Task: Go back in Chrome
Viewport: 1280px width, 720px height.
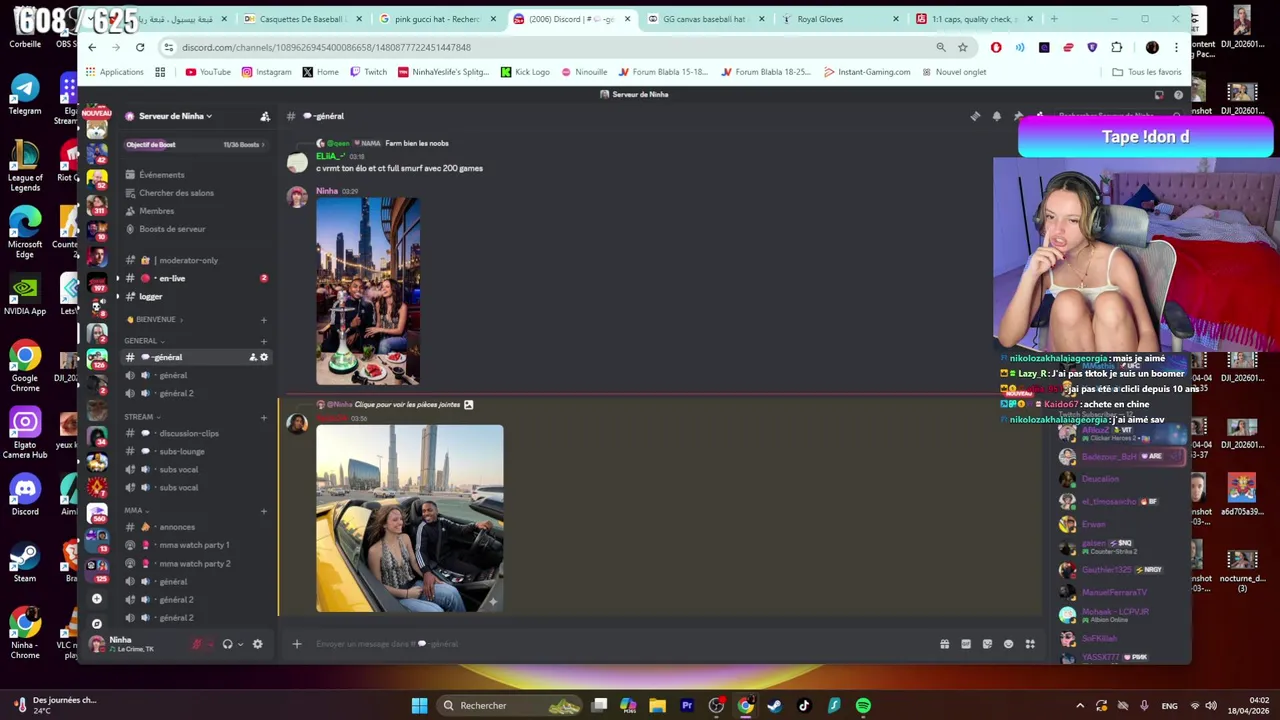Action: [x=92, y=47]
